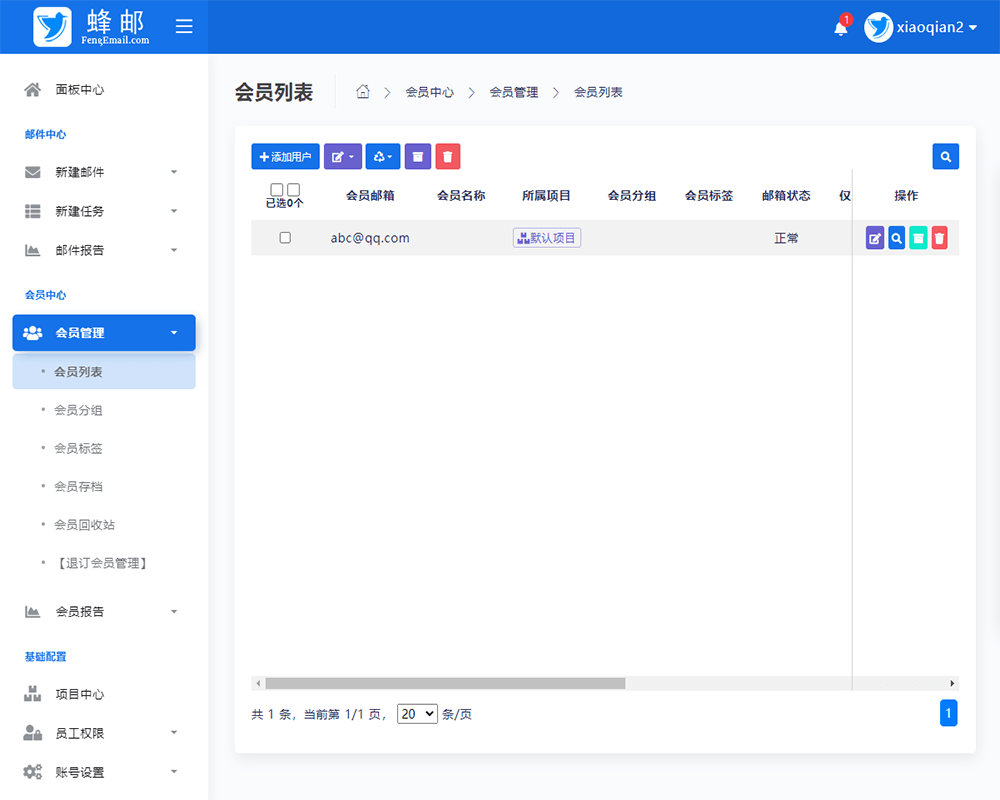Tick the checkbox for abc@qq.com row
Viewport: 1000px width, 800px height.
tap(285, 237)
